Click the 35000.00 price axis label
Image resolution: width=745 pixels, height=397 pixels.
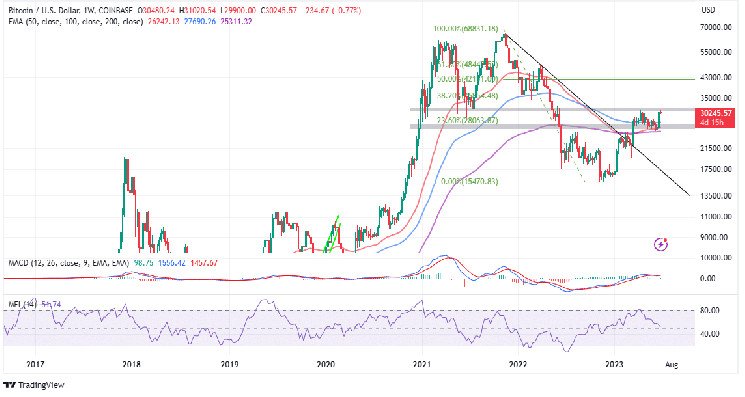pyautogui.click(x=716, y=98)
